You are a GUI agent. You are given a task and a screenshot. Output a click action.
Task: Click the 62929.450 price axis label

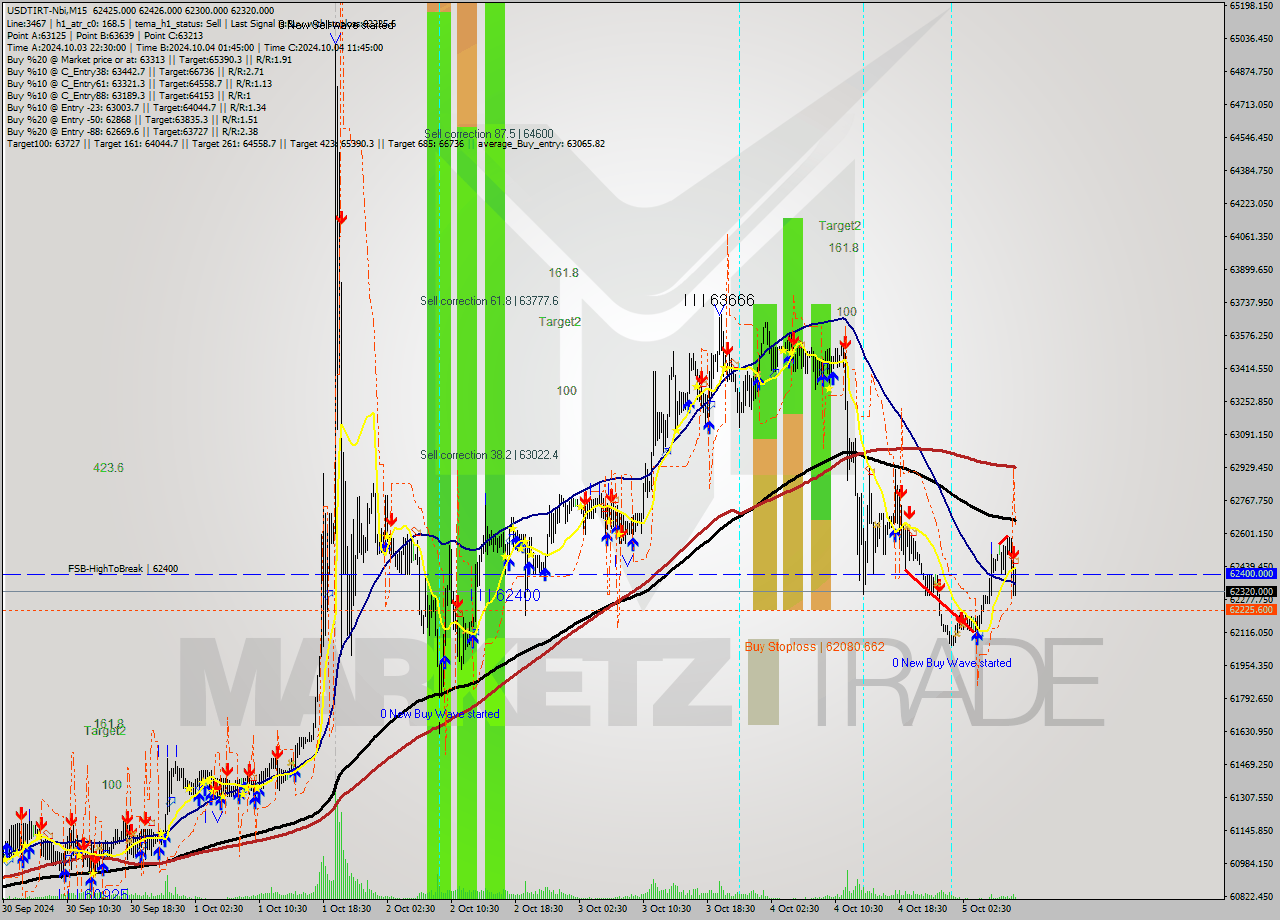1251,468
